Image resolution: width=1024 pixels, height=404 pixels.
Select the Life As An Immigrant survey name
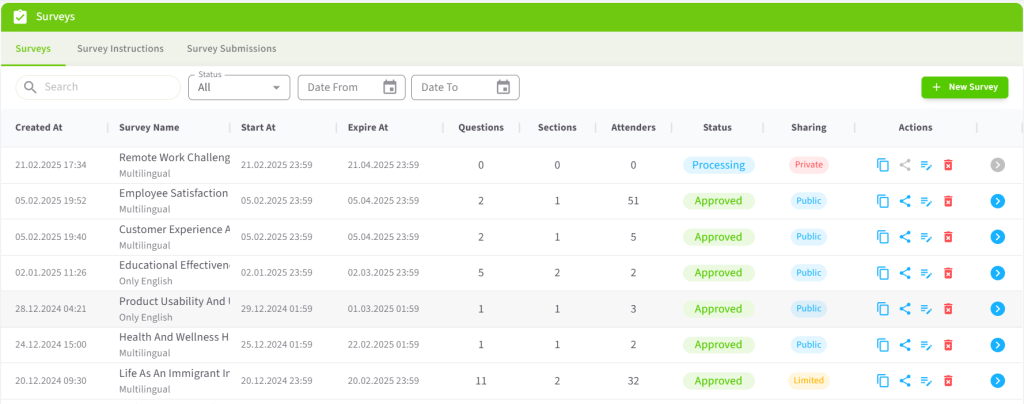click(x=174, y=373)
